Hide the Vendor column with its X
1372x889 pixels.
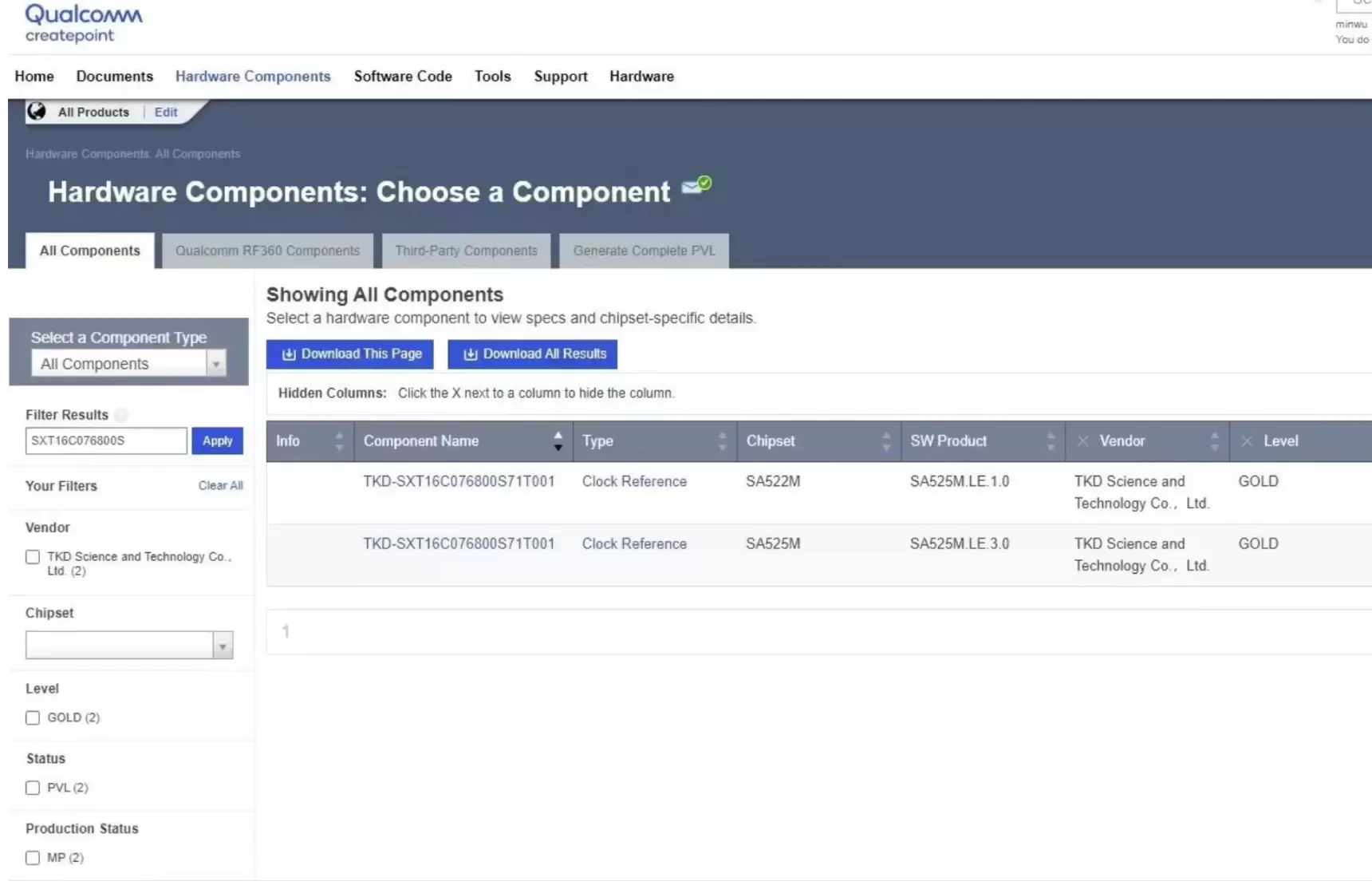pyautogui.click(x=1082, y=441)
